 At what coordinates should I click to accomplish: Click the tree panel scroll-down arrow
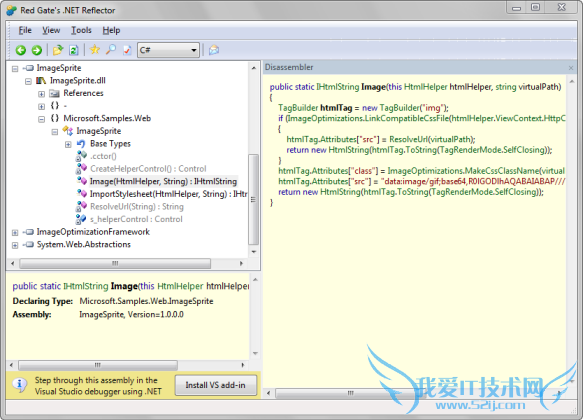254,252
